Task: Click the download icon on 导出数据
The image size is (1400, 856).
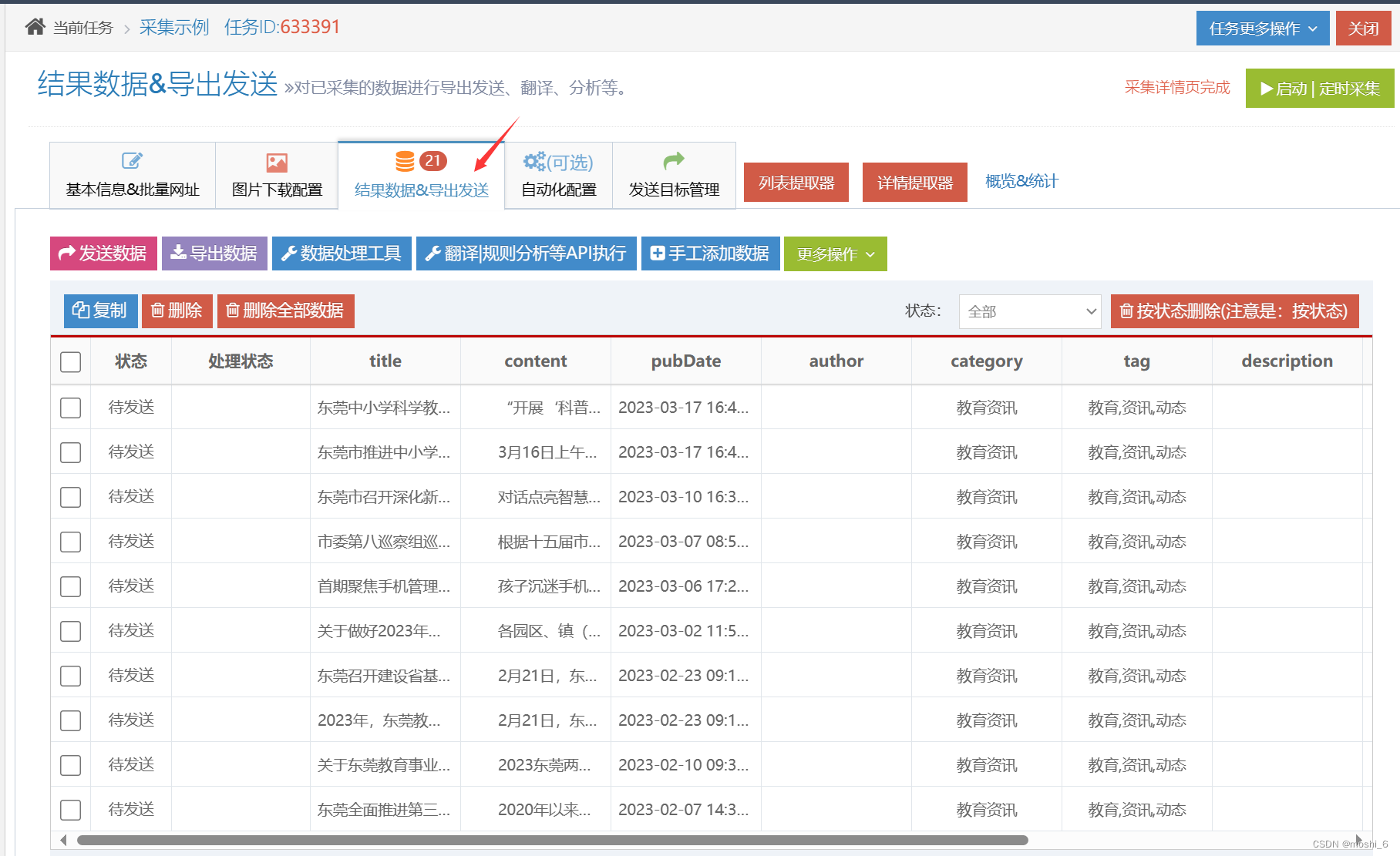Action: point(178,252)
